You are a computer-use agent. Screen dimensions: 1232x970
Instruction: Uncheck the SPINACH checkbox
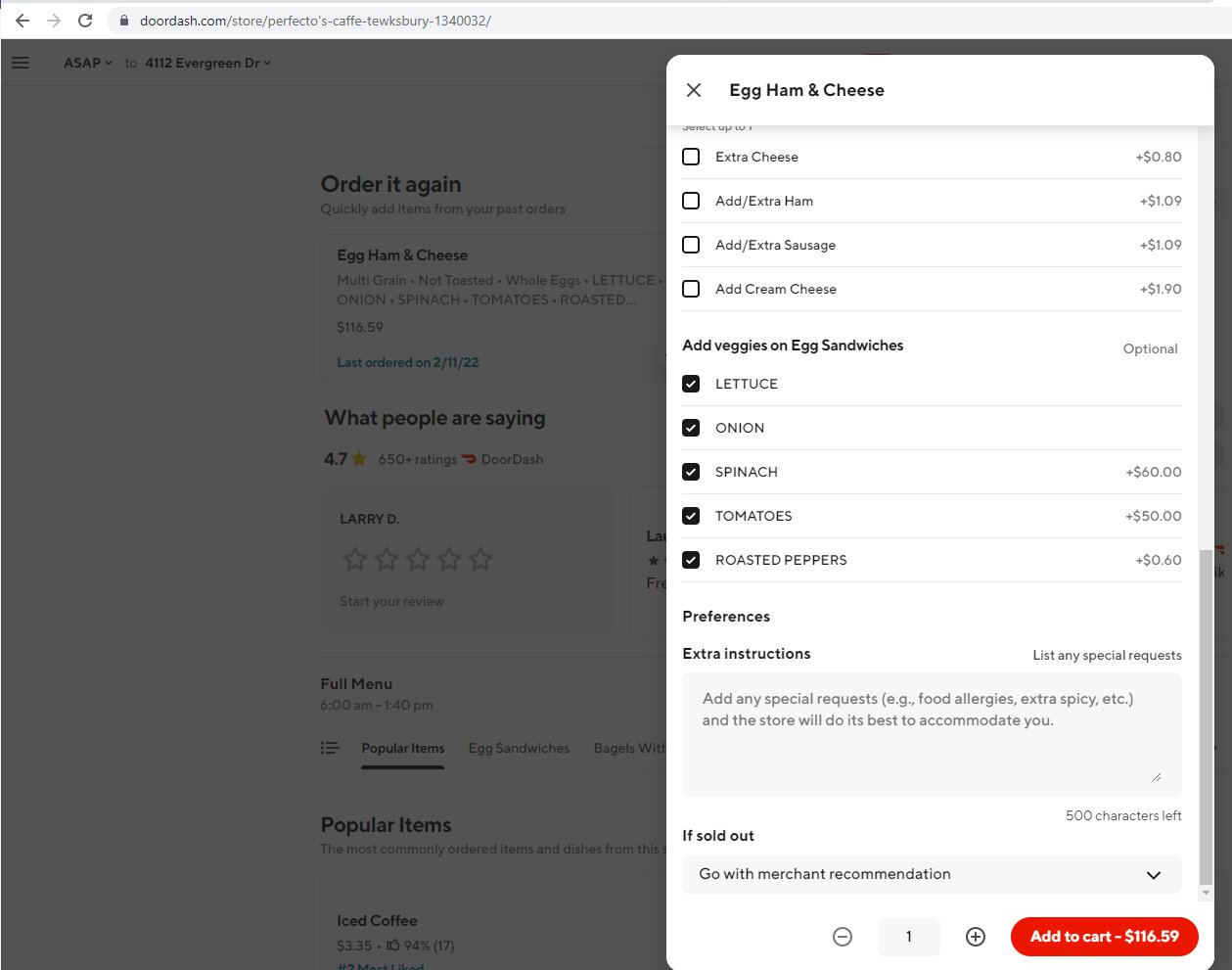click(691, 472)
